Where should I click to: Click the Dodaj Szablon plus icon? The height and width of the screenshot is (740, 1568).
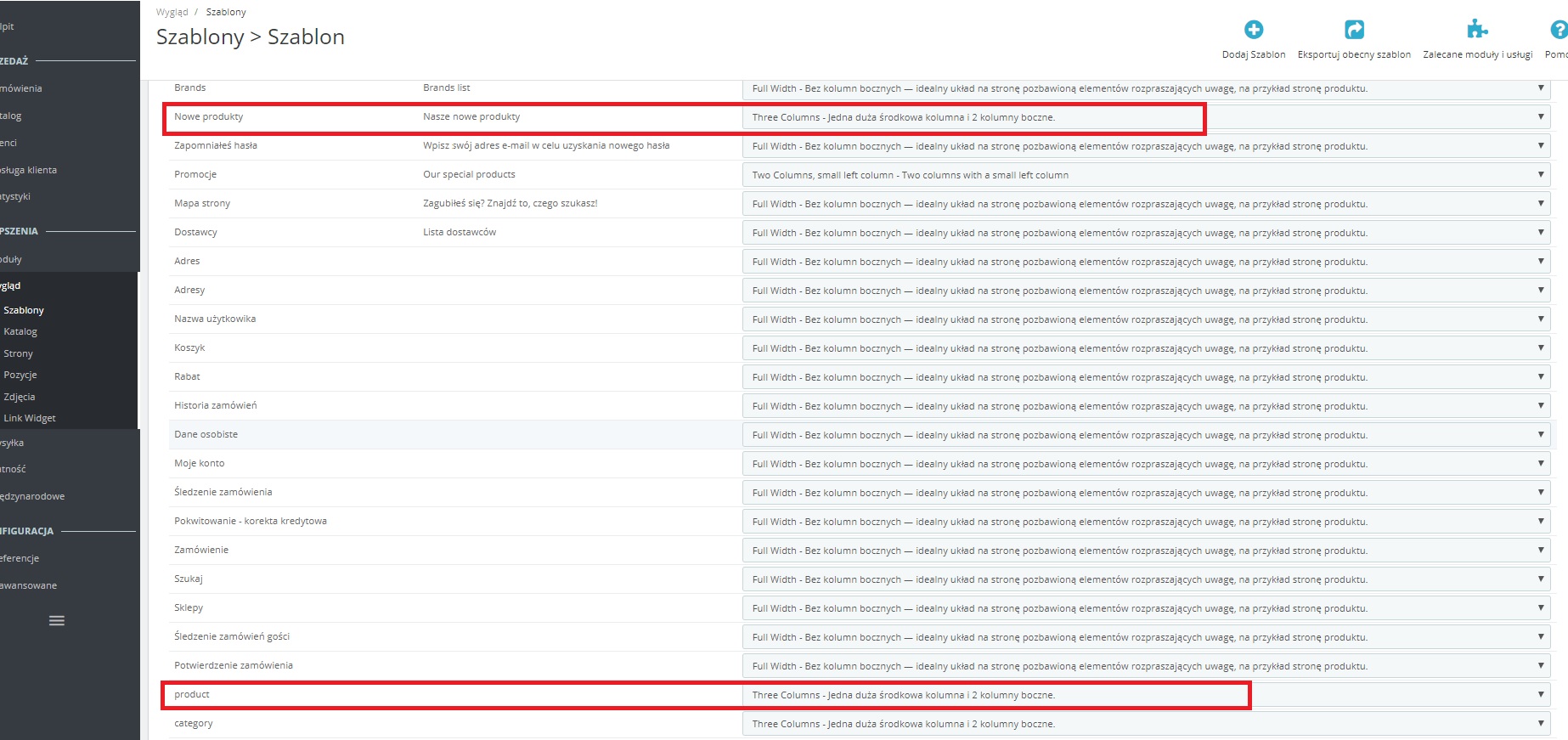[x=1254, y=30]
